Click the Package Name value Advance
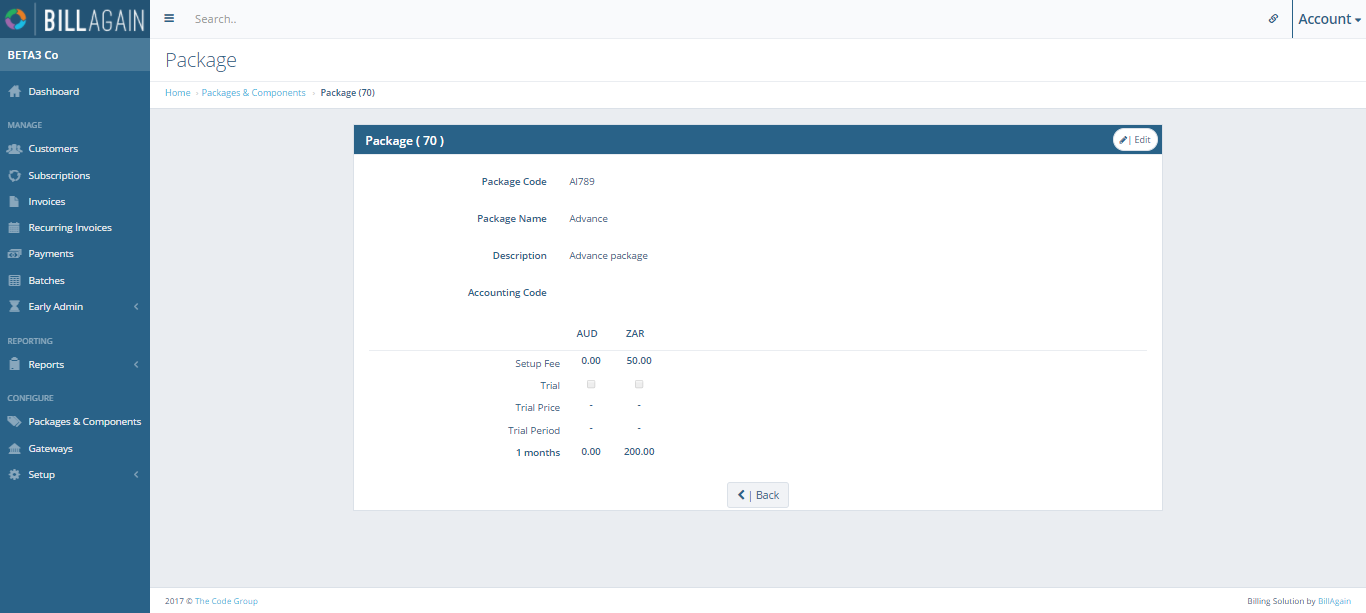The width and height of the screenshot is (1366, 613). (x=588, y=219)
